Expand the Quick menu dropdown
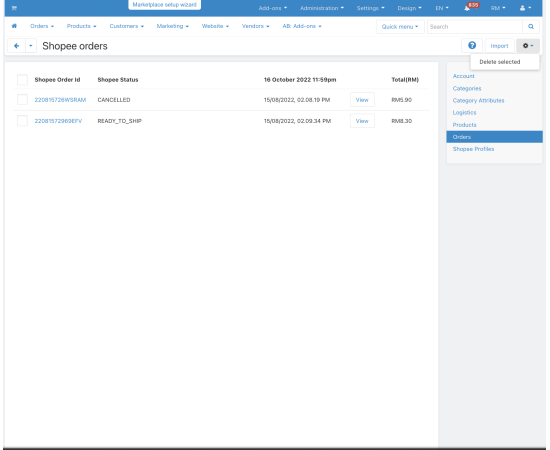Image resolution: width=550 pixels, height=450 pixels. (400, 27)
